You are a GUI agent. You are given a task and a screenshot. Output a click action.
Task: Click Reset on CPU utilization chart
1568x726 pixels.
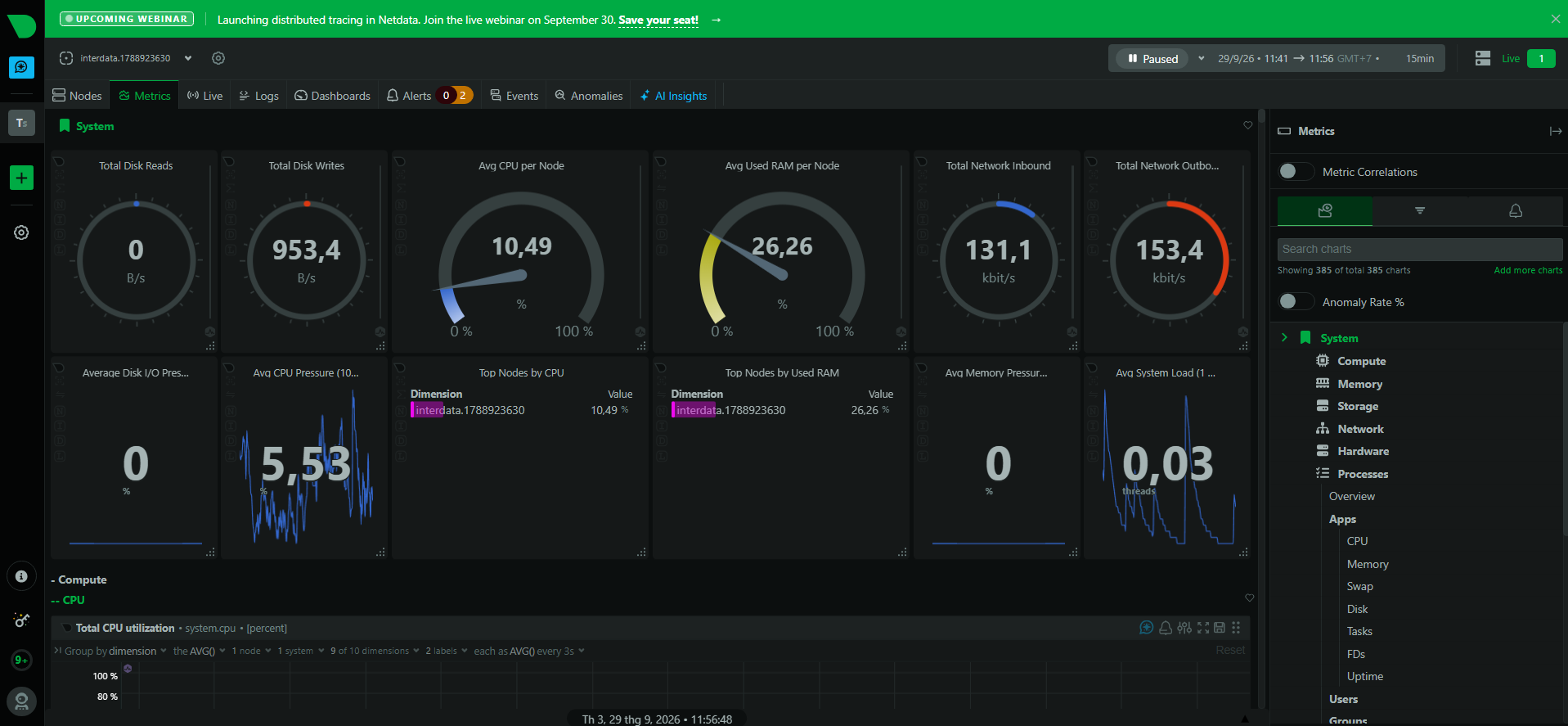1230,650
